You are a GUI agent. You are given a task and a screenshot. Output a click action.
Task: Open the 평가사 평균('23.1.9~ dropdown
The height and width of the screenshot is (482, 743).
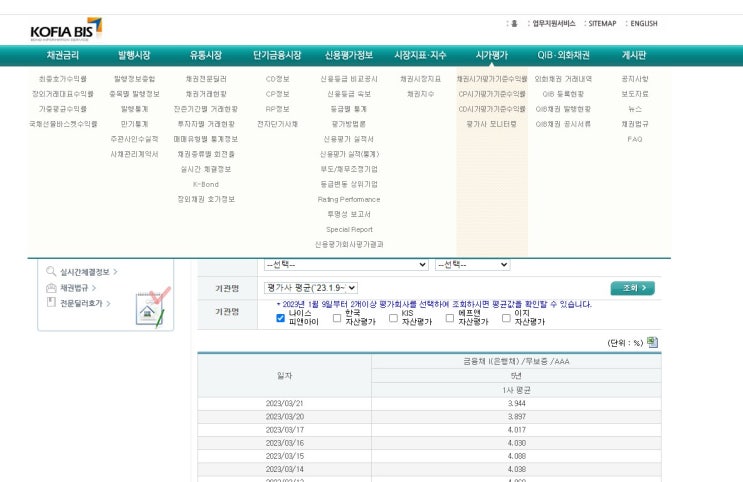coord(311,288)
